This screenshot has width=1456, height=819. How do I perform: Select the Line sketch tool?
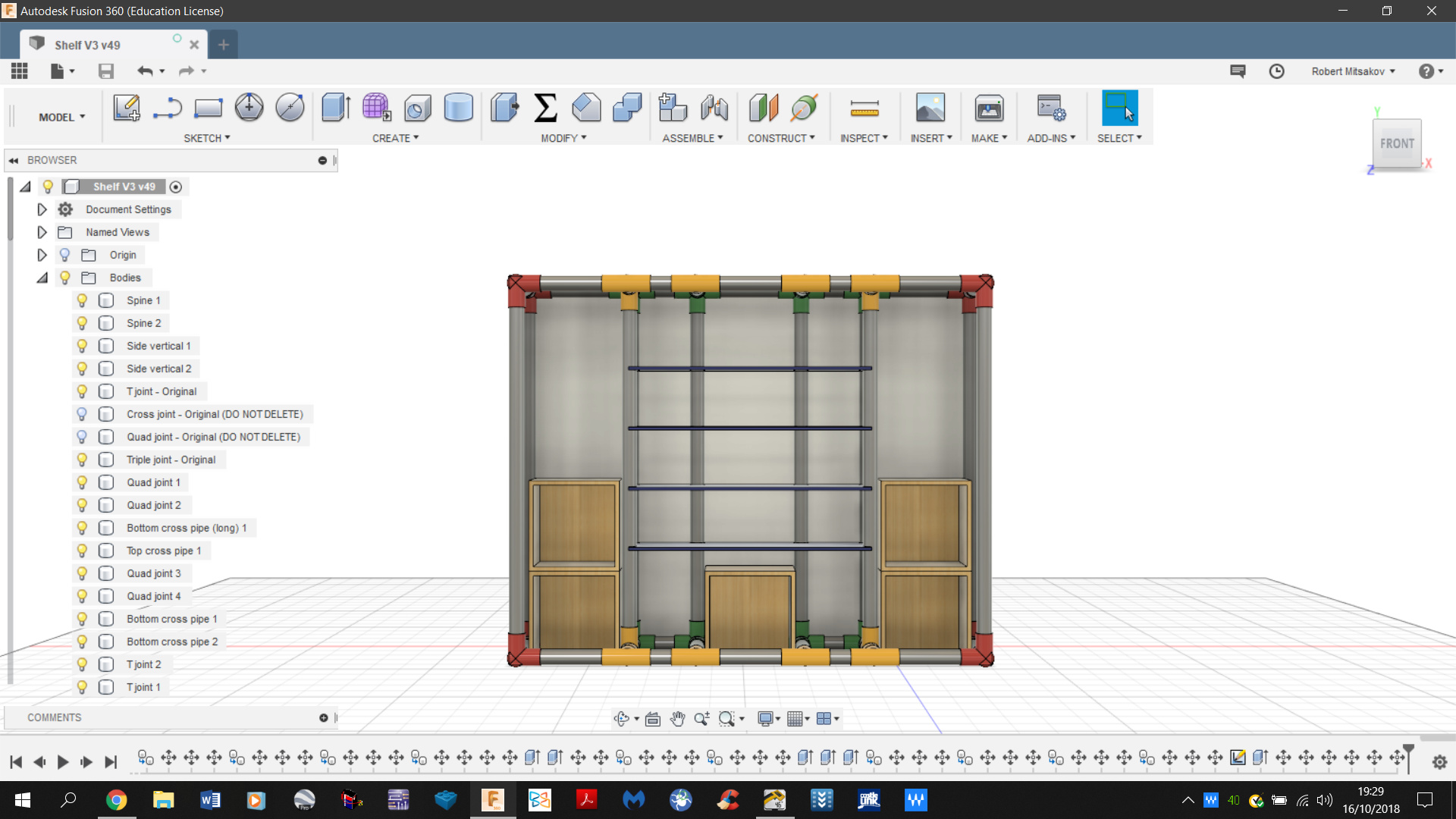[x=167, y=108]
